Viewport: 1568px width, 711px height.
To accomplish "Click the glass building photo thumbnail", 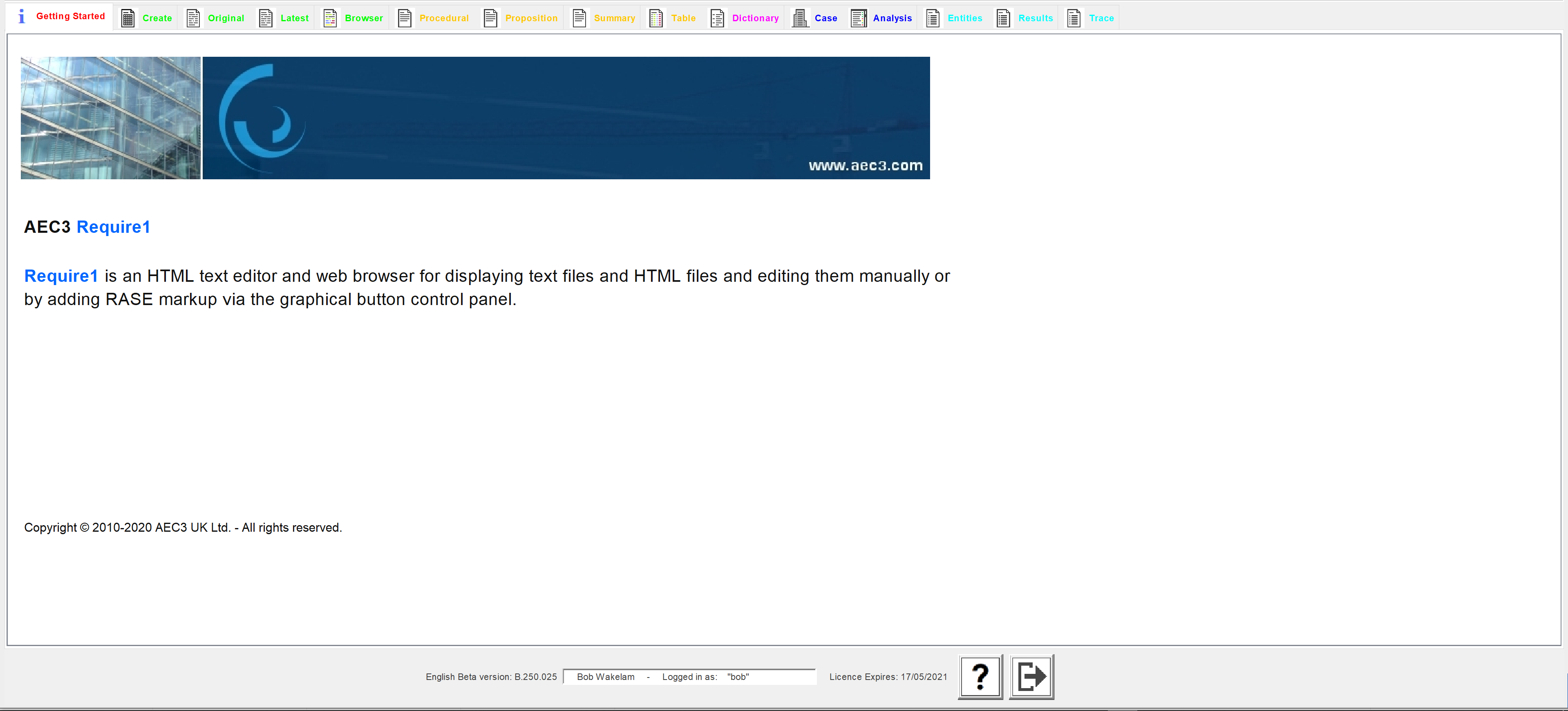I will pyautogui.click(x=111, y=118).
